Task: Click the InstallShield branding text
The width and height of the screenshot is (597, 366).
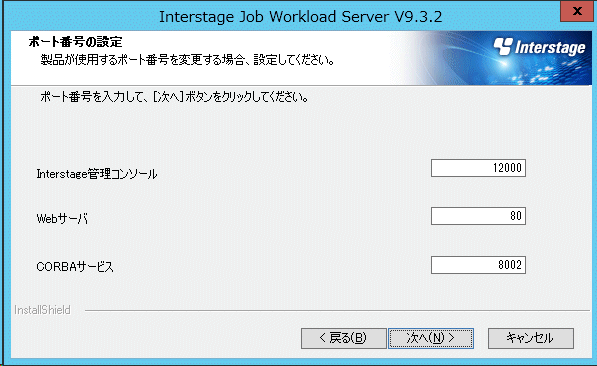Action: [42, 310]
